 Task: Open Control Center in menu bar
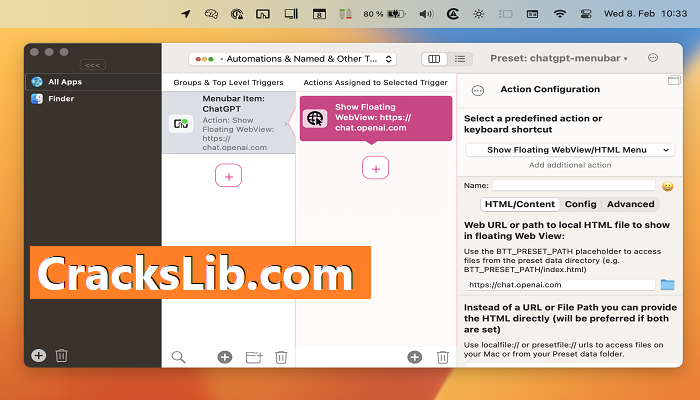click(x=586, y=14)
